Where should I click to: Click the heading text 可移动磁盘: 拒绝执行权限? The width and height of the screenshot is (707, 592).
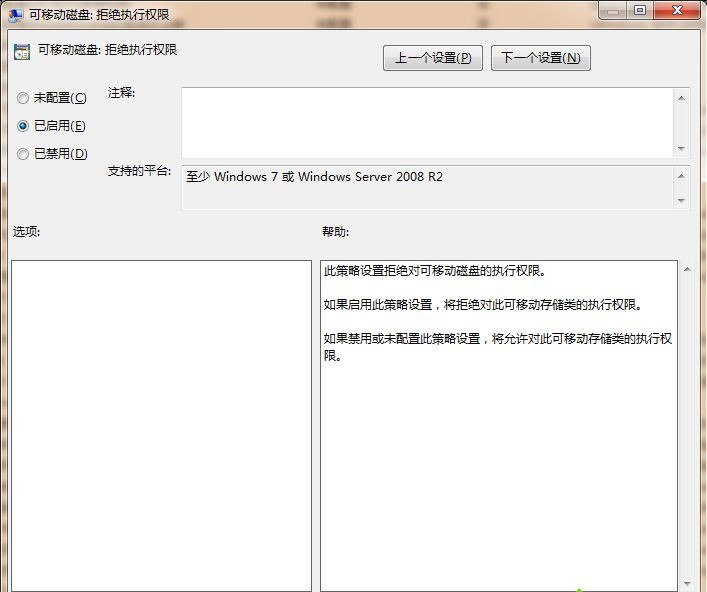pyautogui.click(x=107, y=50)
